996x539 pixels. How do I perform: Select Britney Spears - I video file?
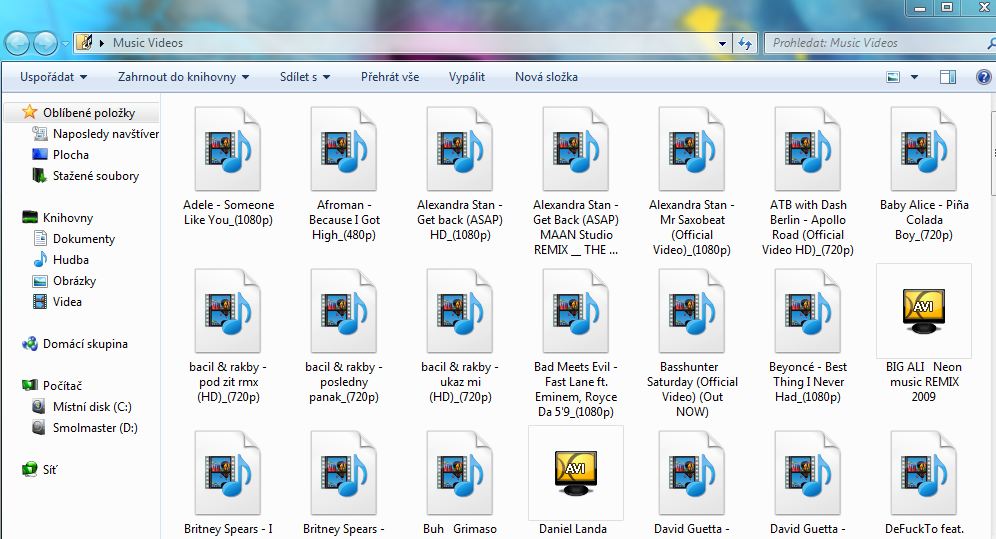point(228,484)
